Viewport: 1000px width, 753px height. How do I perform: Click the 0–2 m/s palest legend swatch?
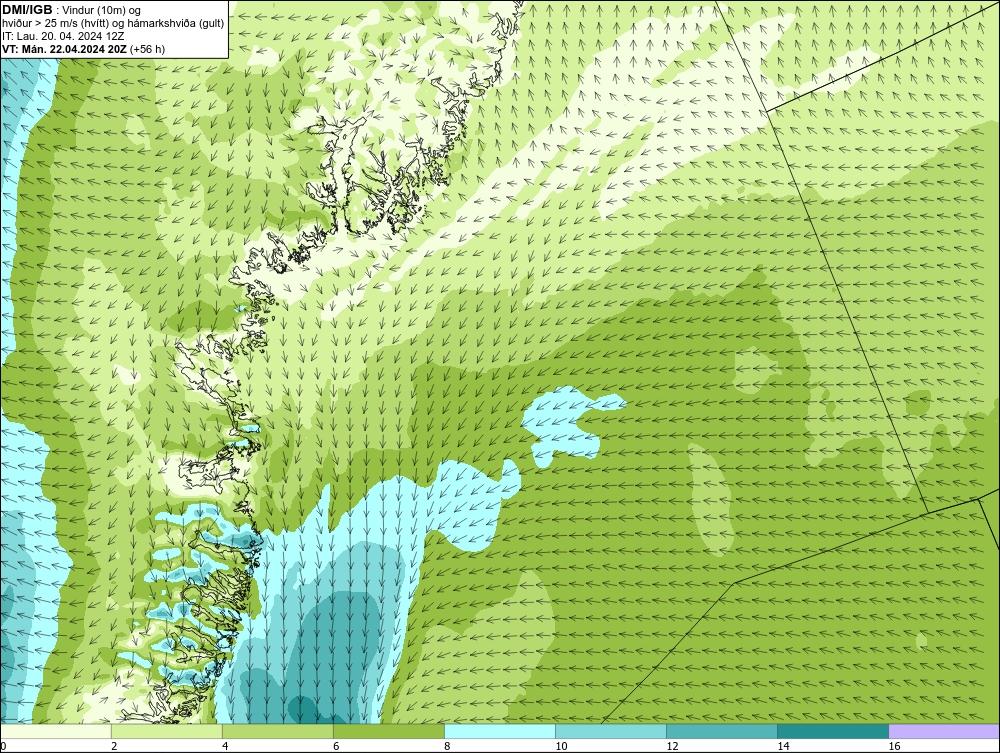(56, 731)
